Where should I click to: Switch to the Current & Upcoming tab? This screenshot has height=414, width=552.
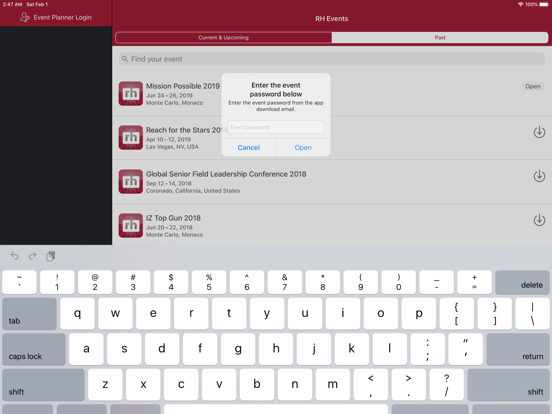224,37
